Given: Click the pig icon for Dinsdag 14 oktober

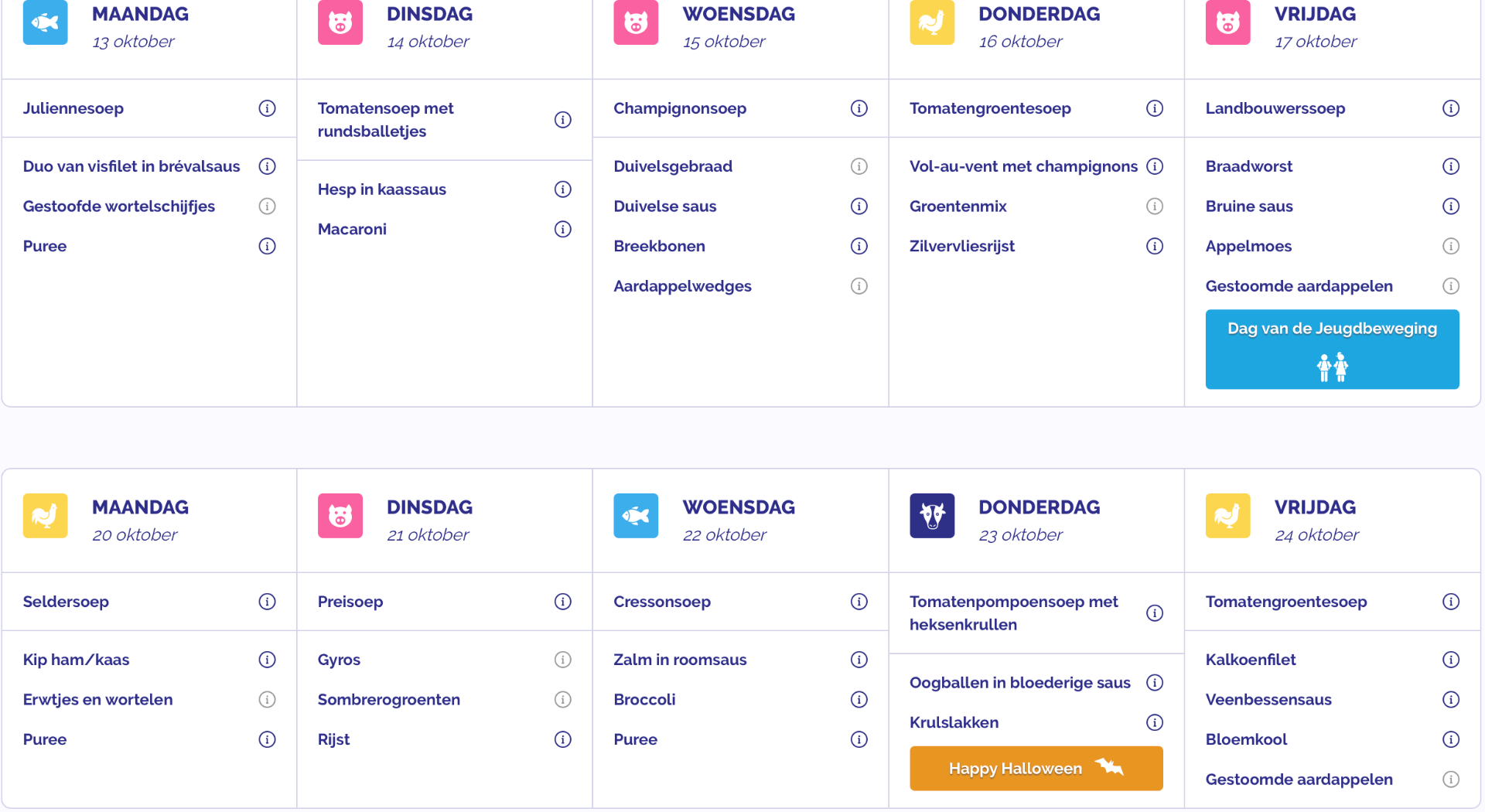Looking at the screenshot, I should [x=340, y=22].
